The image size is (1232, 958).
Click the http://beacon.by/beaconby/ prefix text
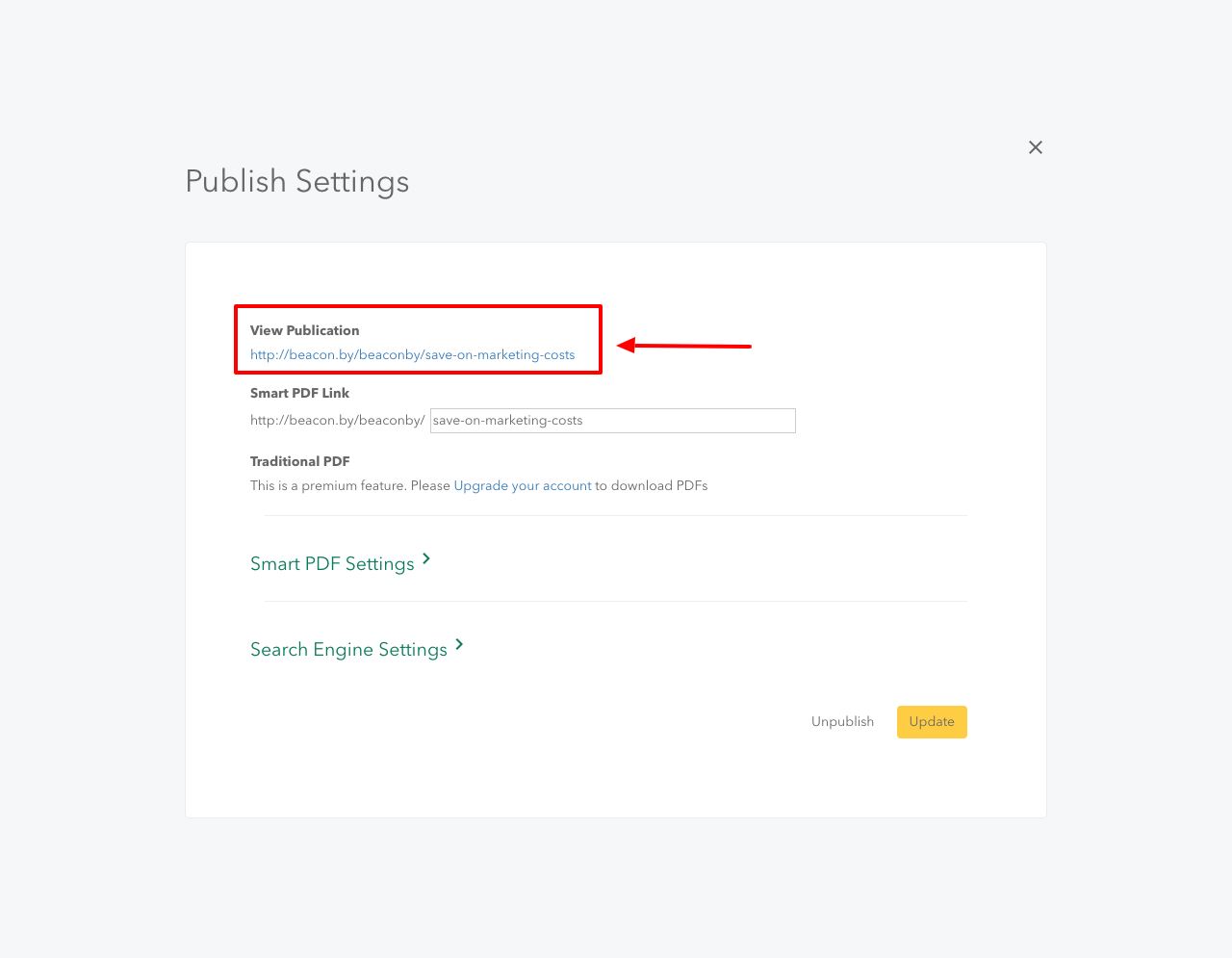pyautogui.click(x=337, y=421)
